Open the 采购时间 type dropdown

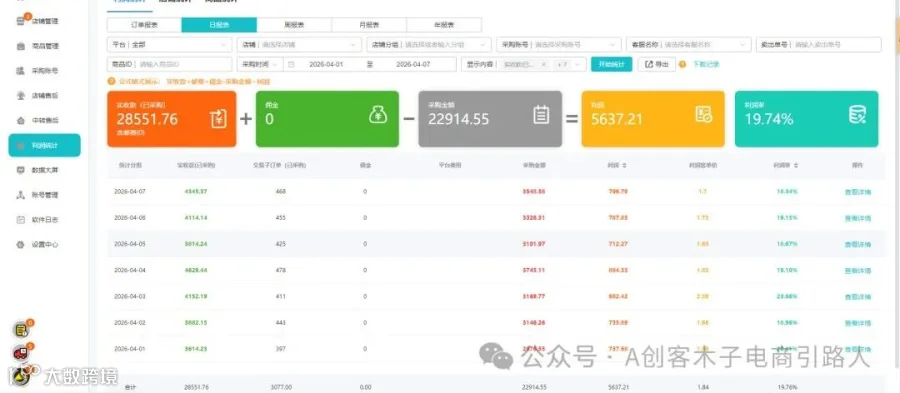[x=260, y=64]
